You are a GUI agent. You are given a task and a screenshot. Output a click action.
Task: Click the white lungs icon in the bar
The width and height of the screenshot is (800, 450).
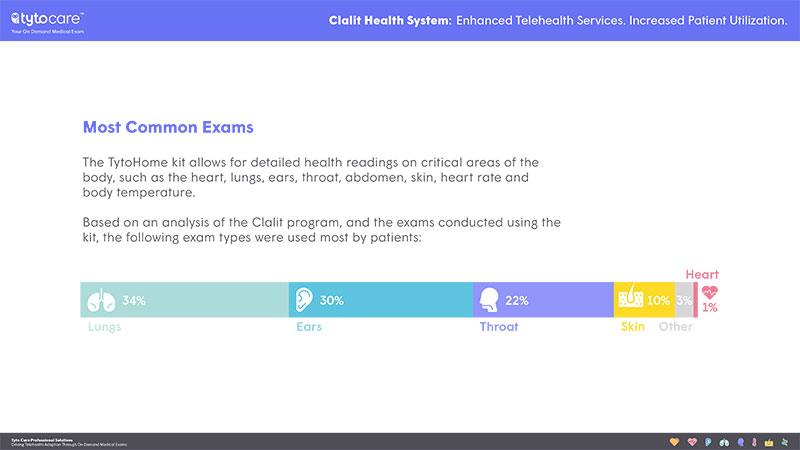(x=101, y=300)
